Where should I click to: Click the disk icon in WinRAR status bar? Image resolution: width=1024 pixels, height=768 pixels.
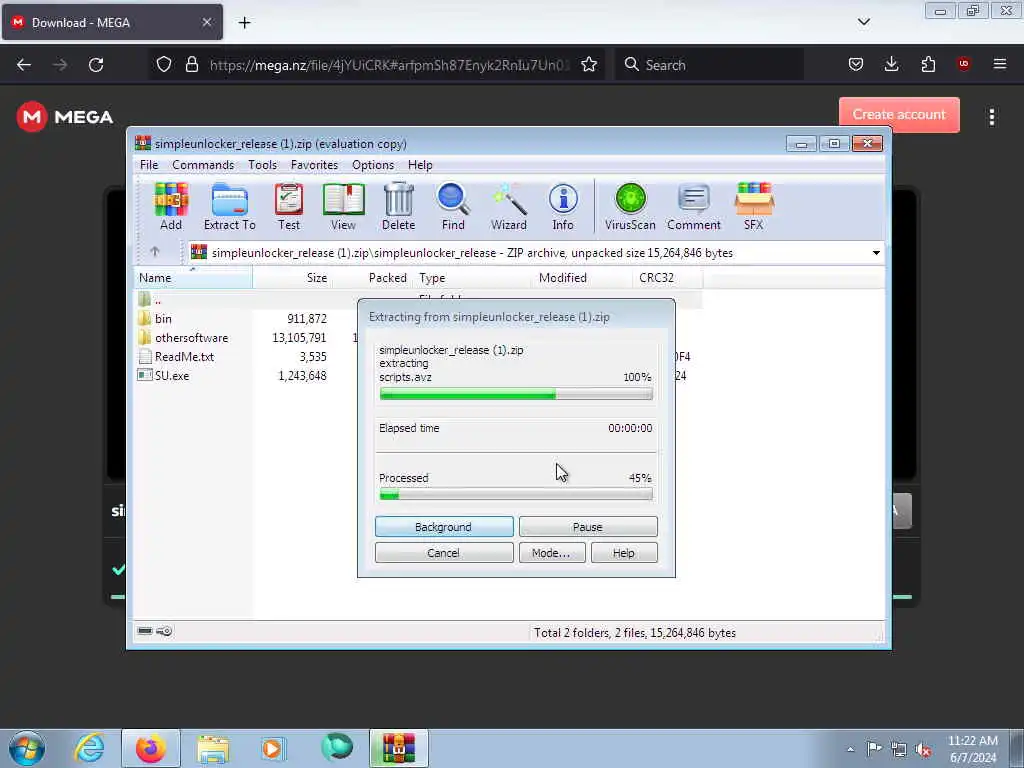click(x=145, y=631)
